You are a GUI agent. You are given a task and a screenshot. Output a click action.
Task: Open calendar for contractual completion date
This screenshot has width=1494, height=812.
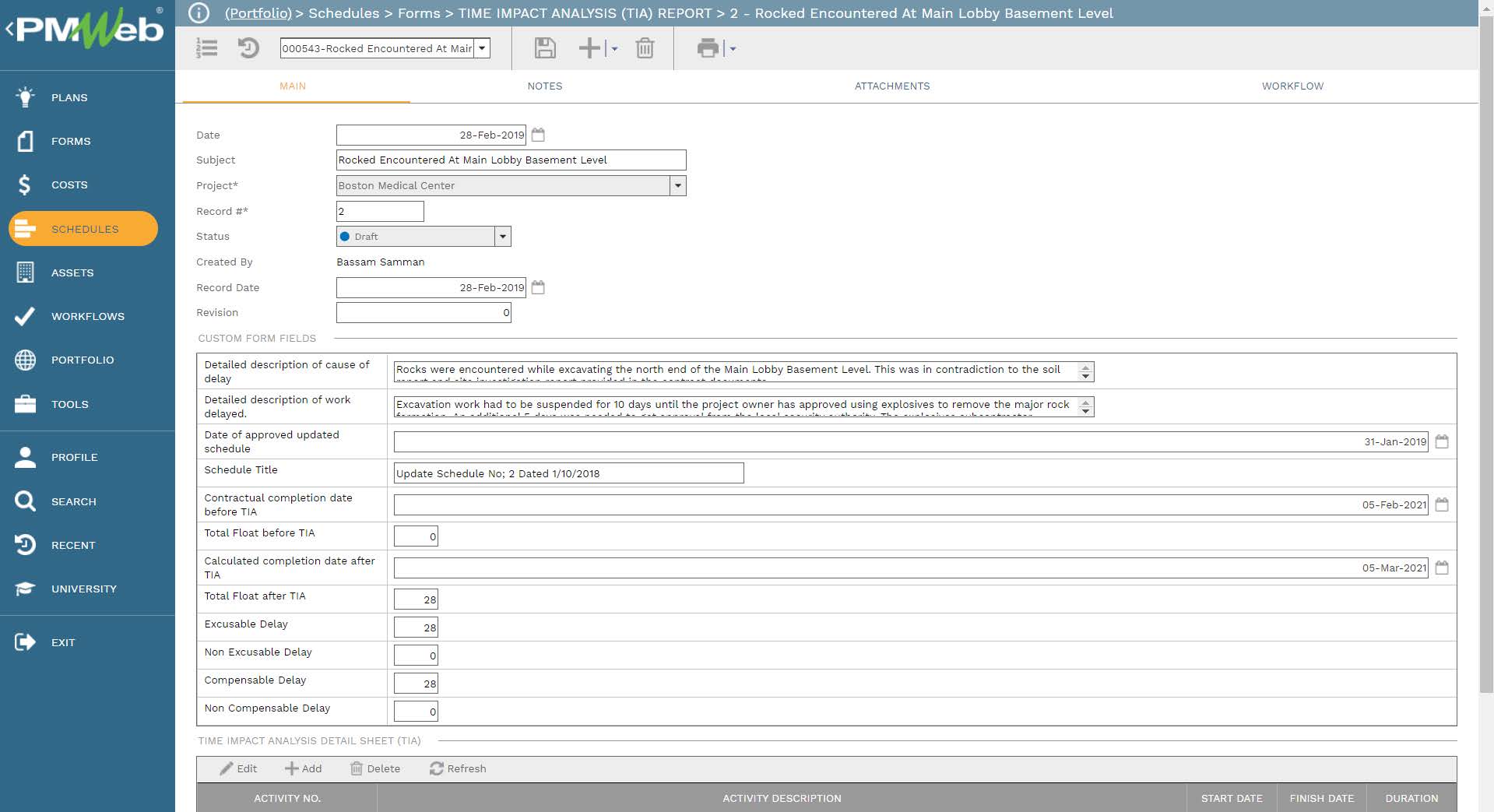click(x=1442, y=504)
